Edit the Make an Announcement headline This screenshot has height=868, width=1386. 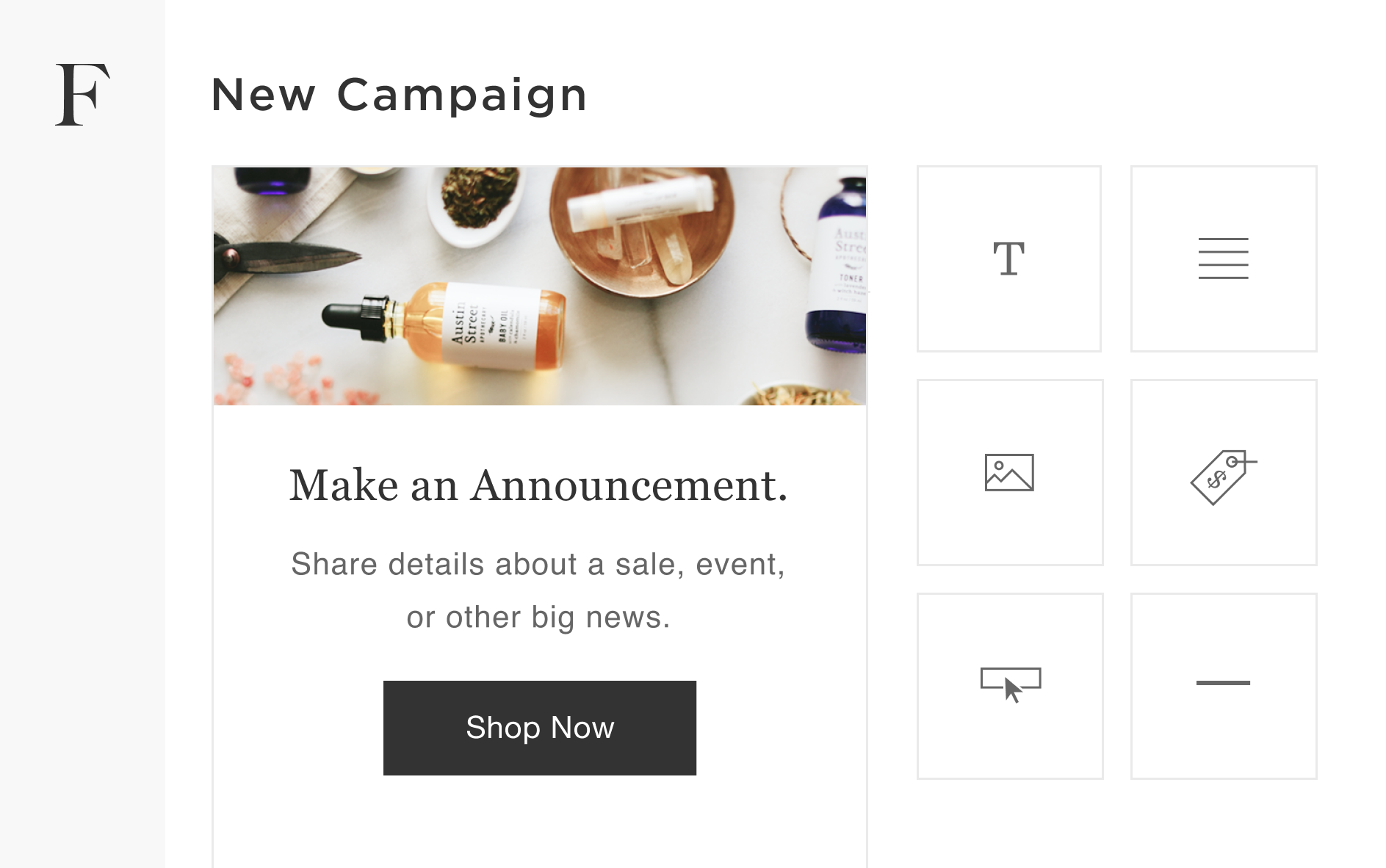coord(539,484)
